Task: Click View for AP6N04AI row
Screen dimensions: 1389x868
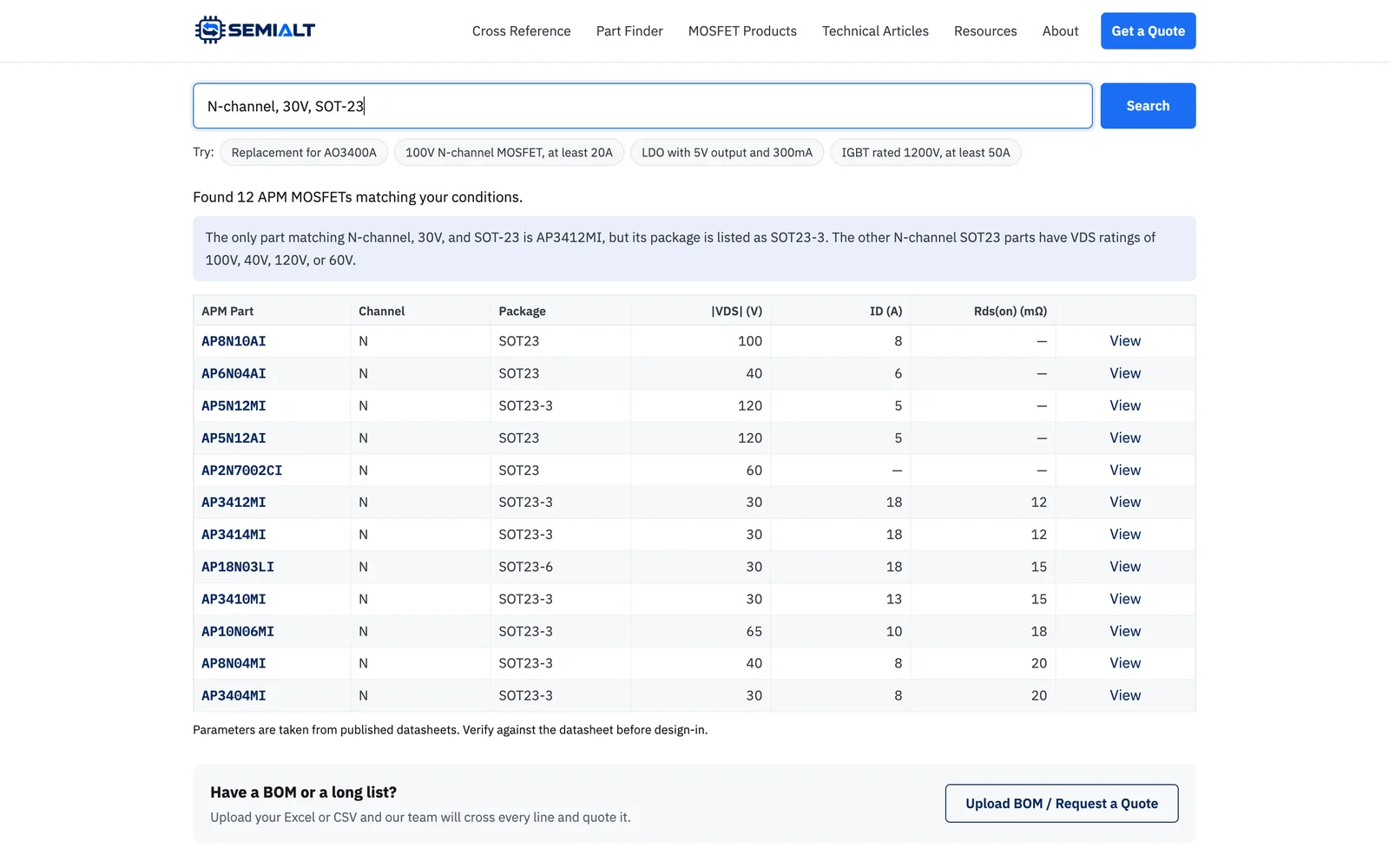Action: click(1125, 373)
